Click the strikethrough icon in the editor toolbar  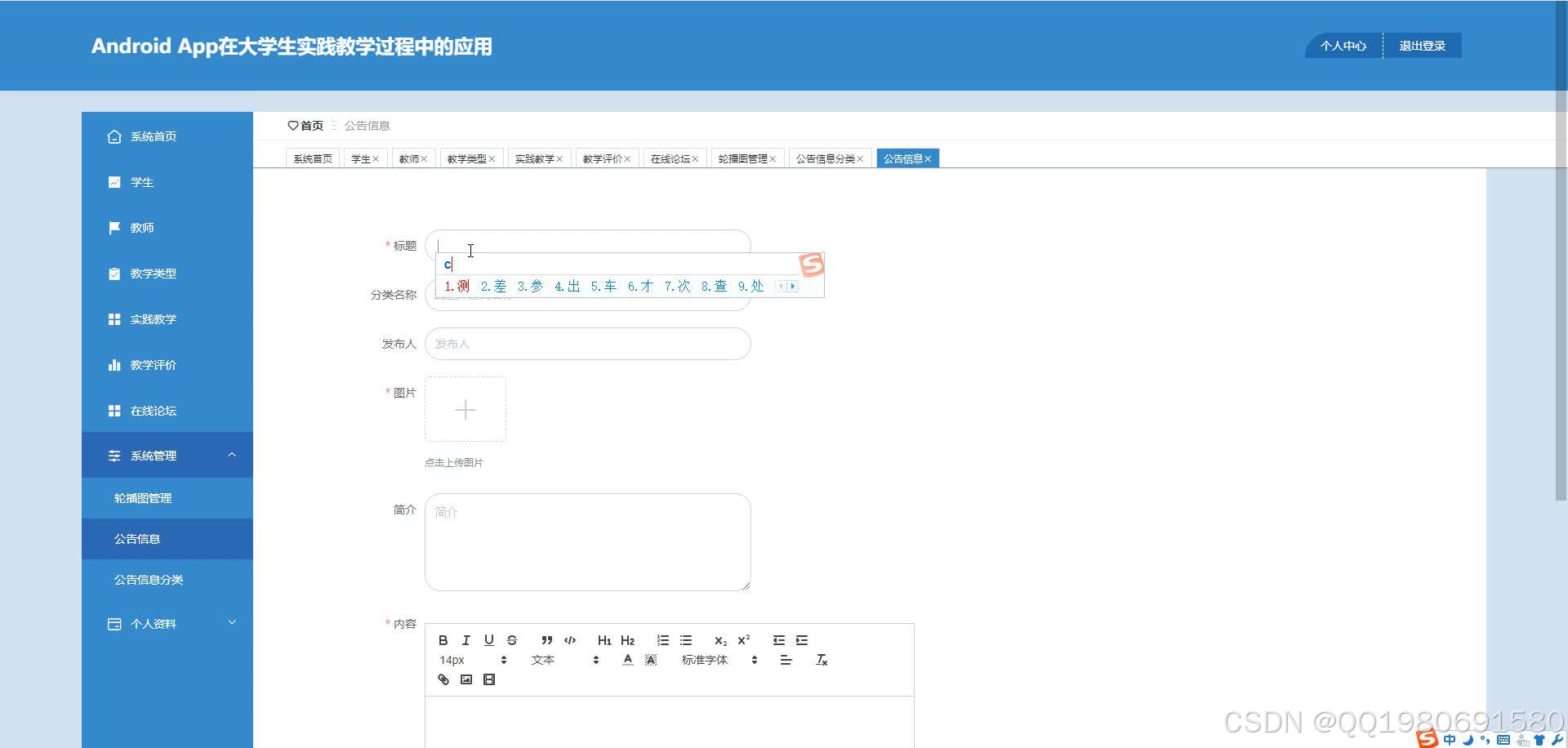tap(512, 640)
